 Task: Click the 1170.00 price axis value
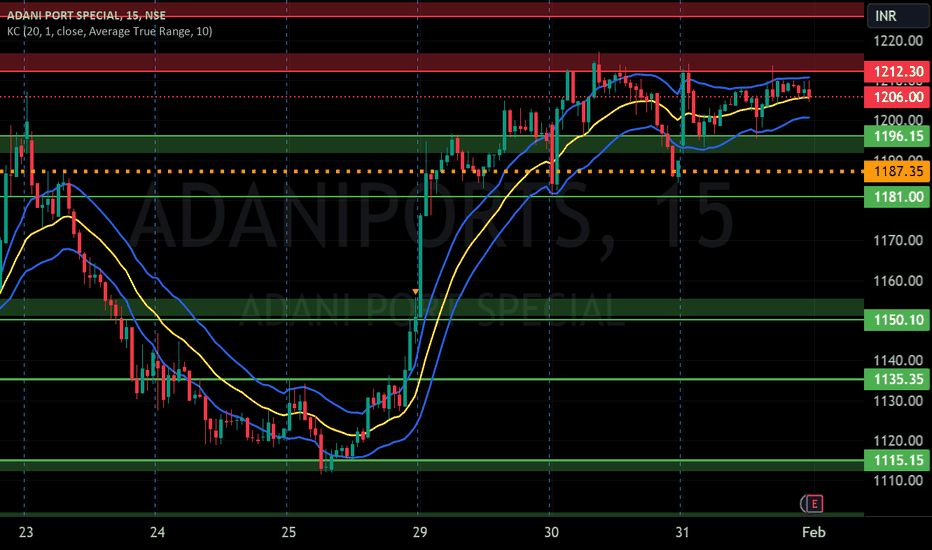tap(898, 240)
